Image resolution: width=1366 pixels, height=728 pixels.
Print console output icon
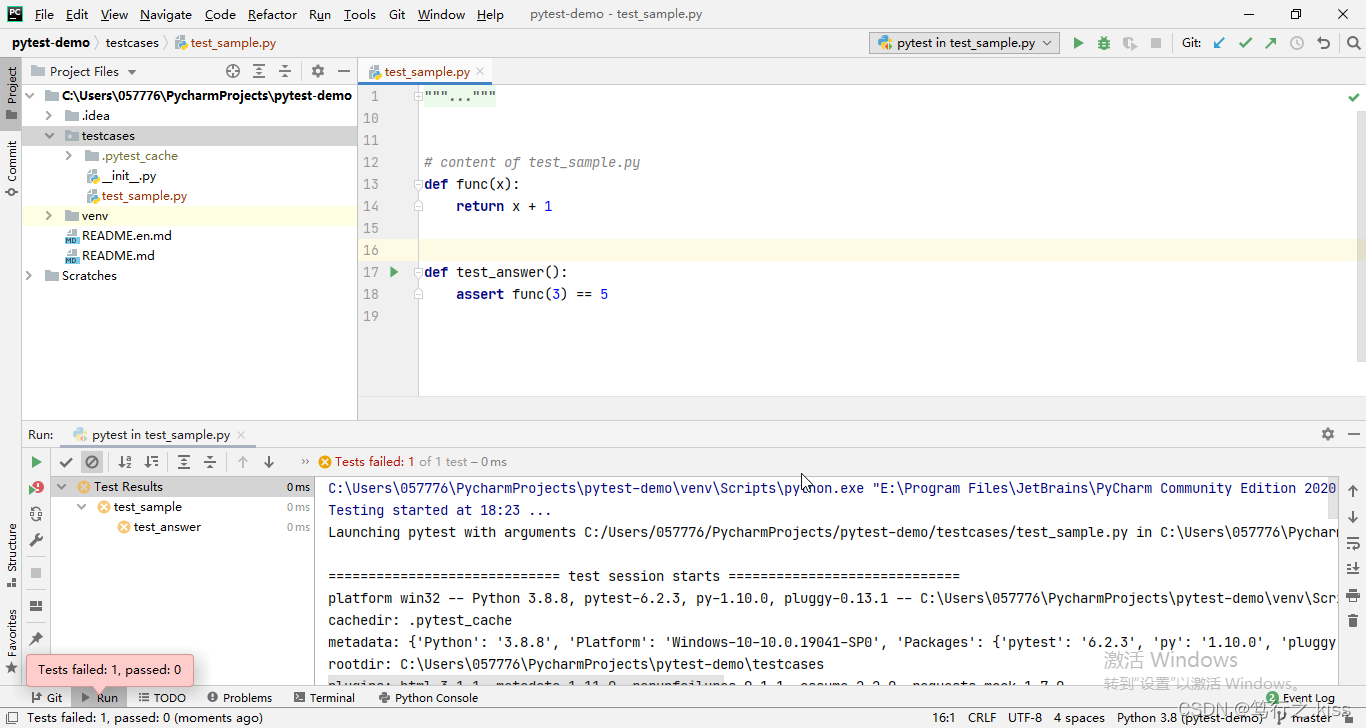coord(1353,595)
